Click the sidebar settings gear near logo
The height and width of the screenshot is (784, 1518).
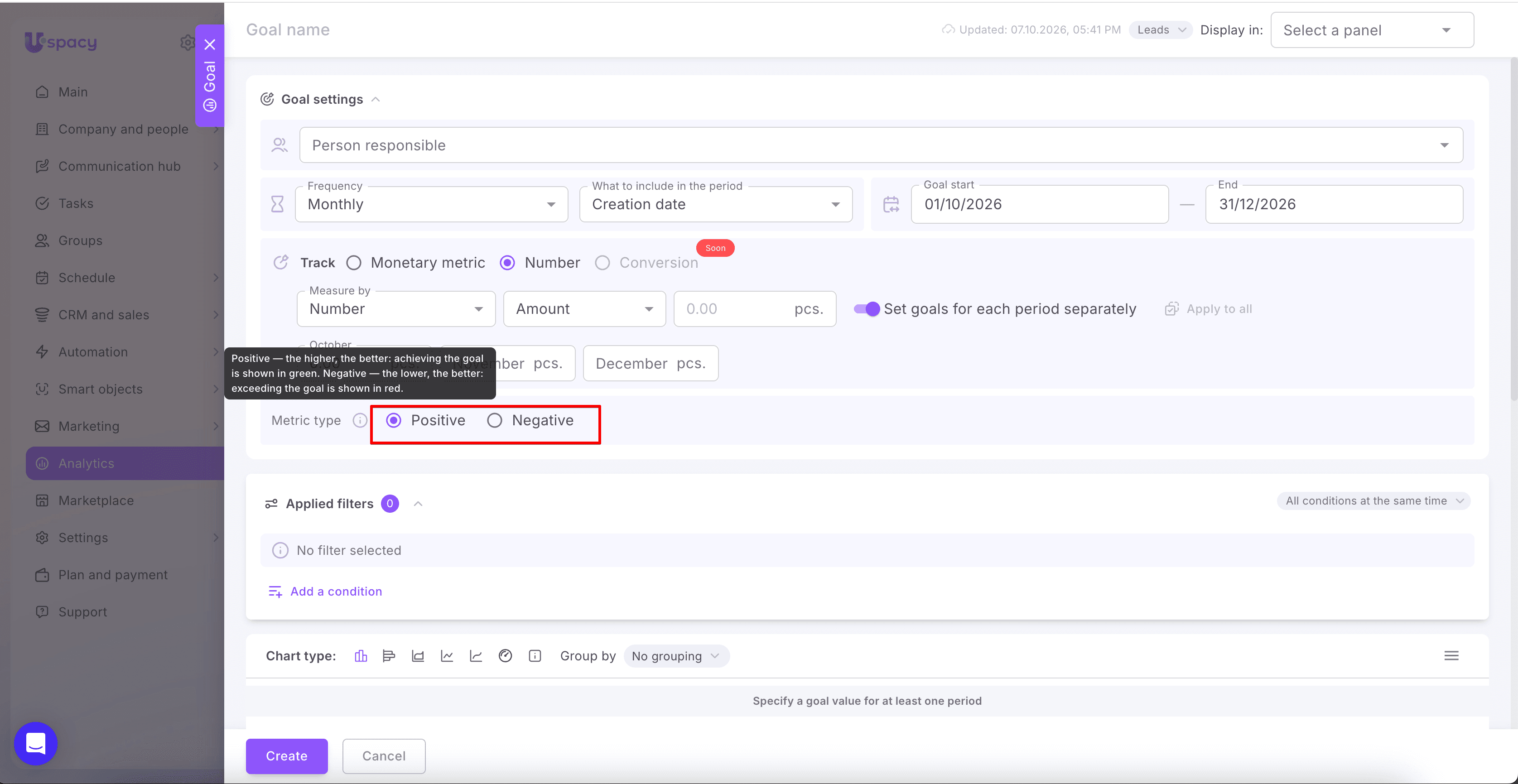point(188,43)
